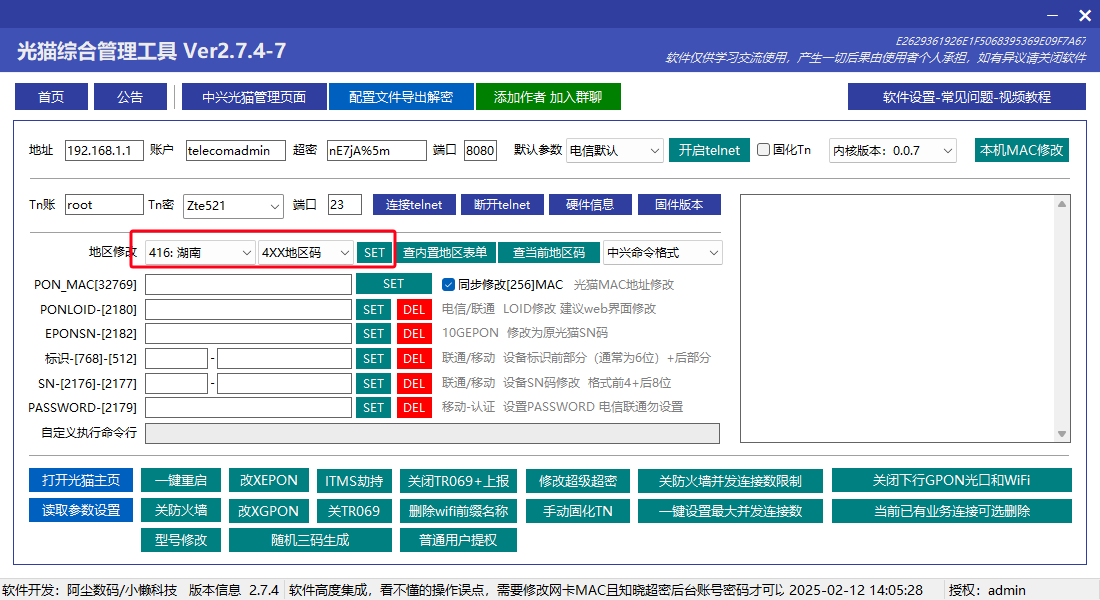Click DEL for 标识-[768]-[512]
This screenshot has width=1100, height=600.
click(414, 359)
